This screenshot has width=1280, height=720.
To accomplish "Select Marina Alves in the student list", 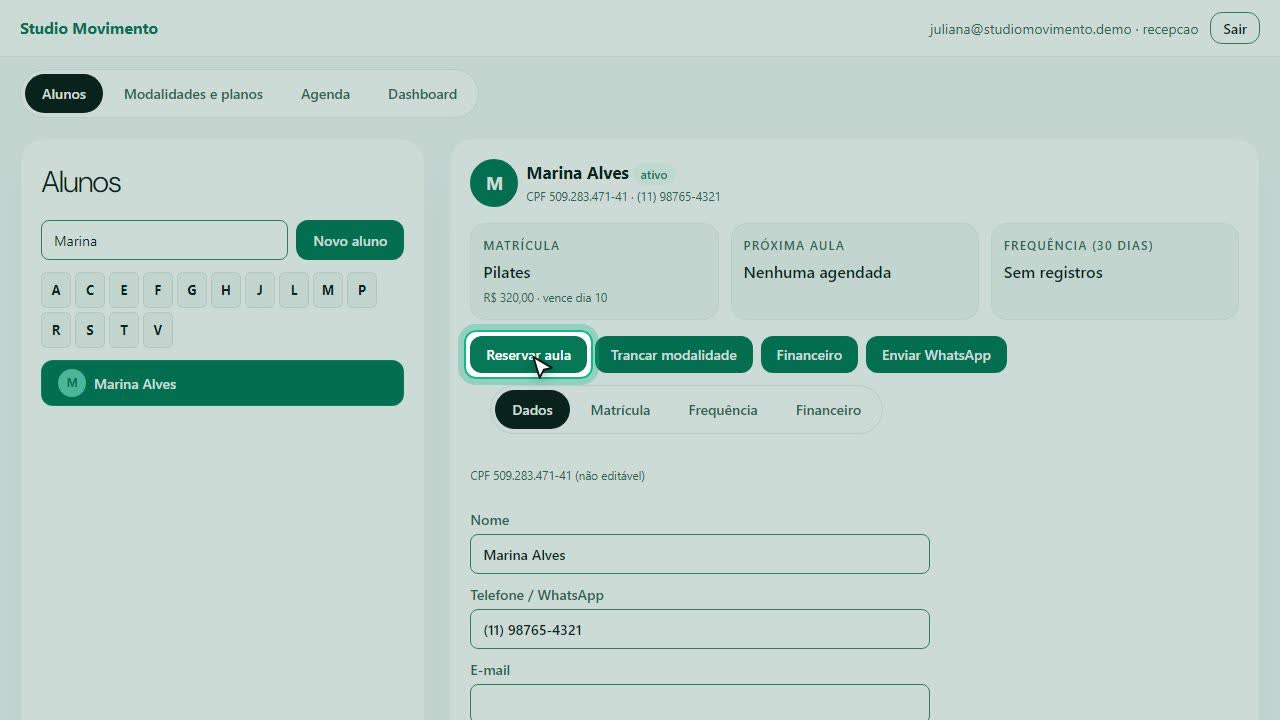I will [222, 383].
